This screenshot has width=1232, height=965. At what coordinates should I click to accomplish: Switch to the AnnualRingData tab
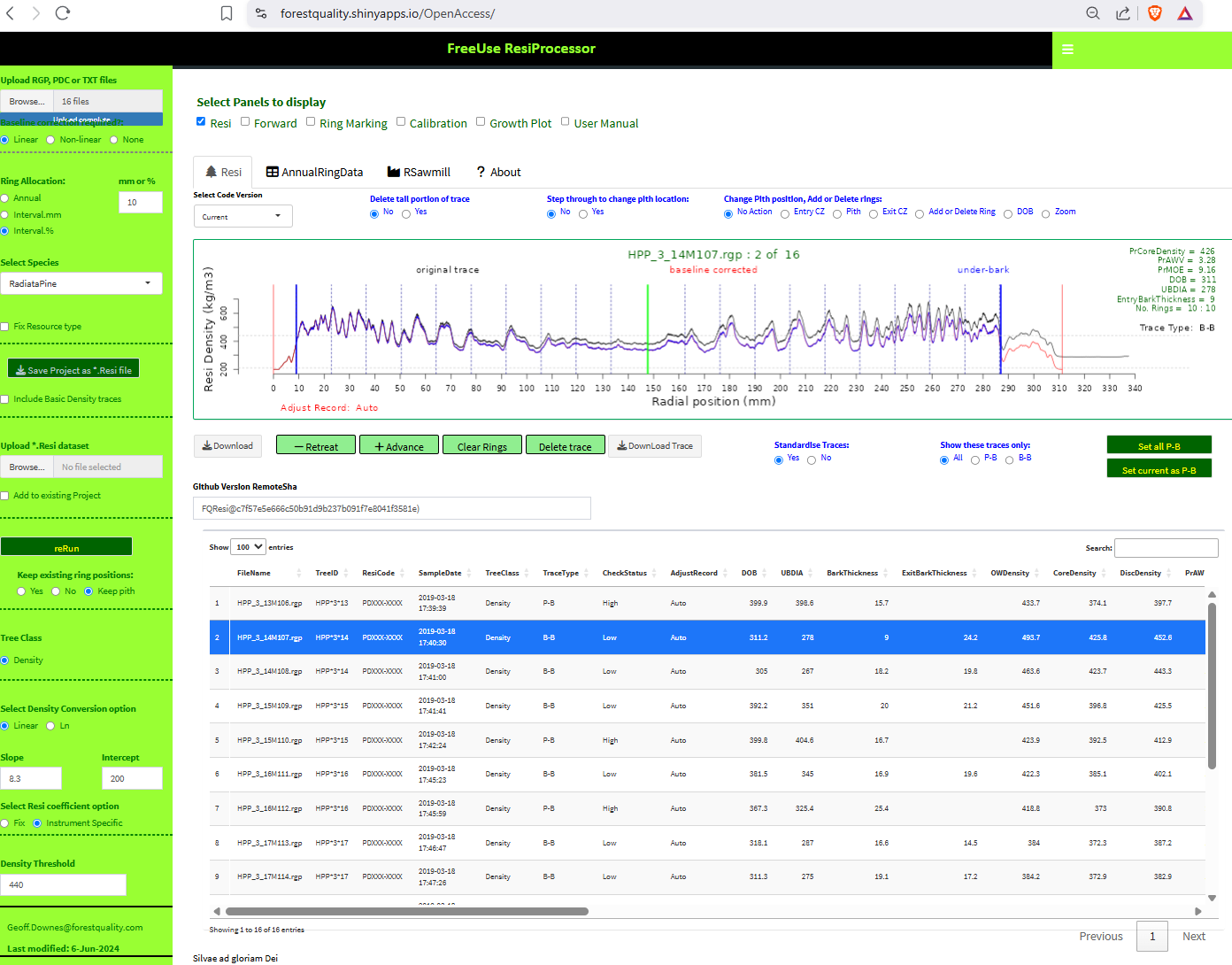coord(314,173)
